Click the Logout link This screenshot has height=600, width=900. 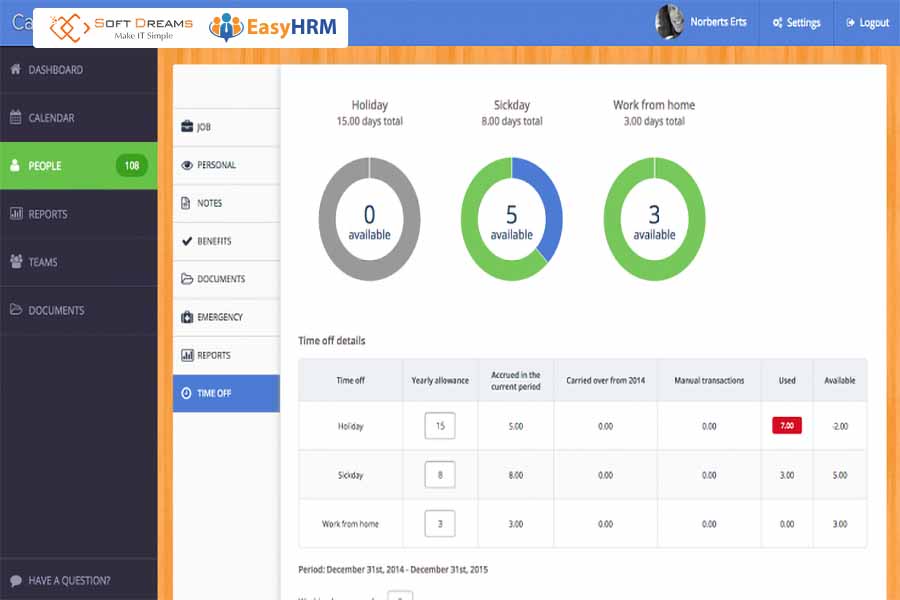coord(867,23)
